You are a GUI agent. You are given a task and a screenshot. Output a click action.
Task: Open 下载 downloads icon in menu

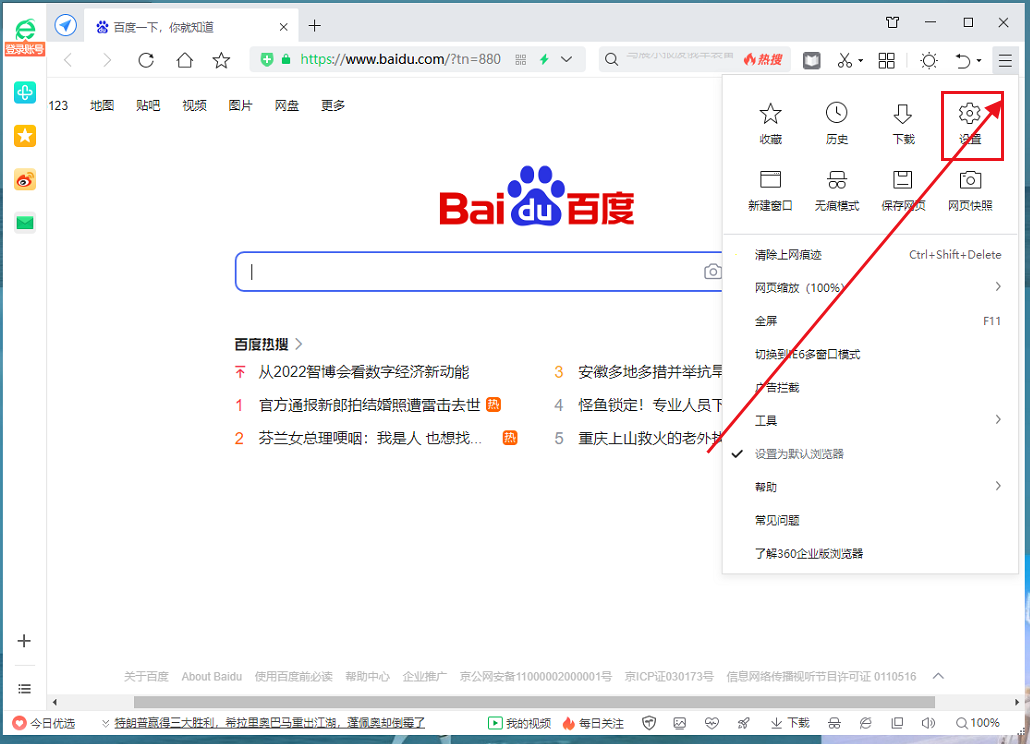click(x=903, y=122)
